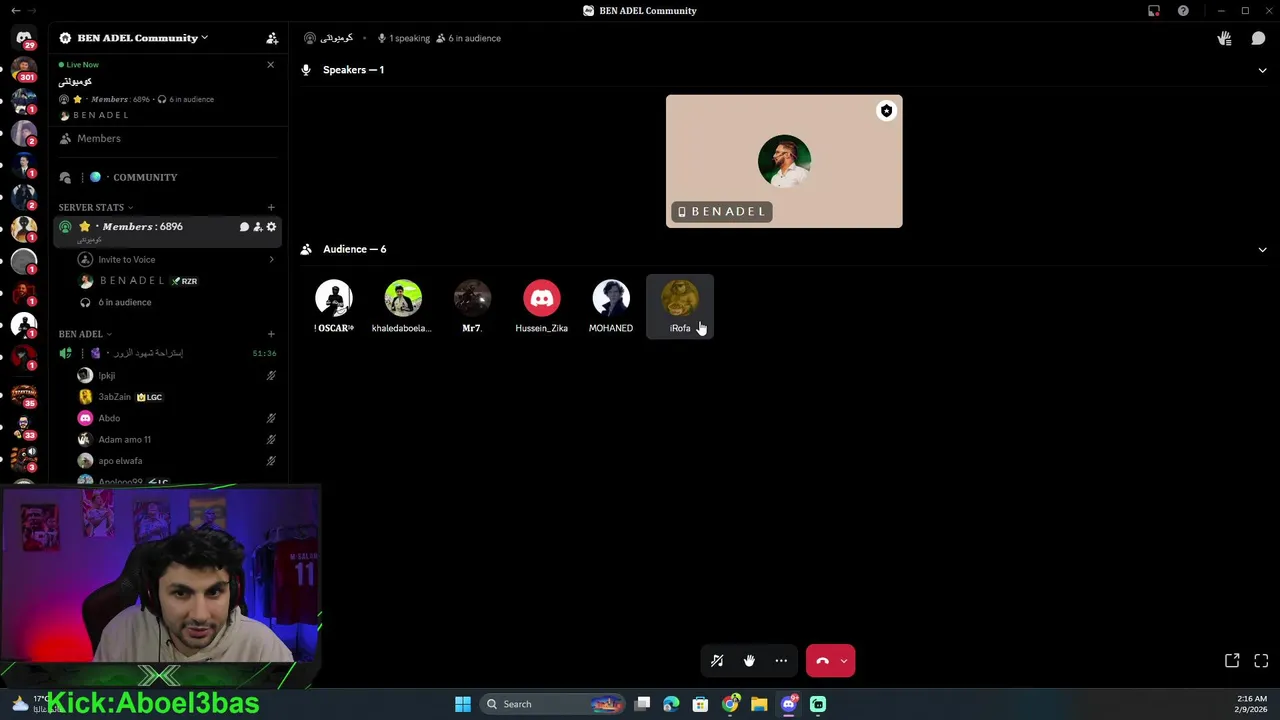Image resolution: width=1280 pixels, height=720 pixels.
Task: Click the moderator badge on speaker tile
Action: pyautogui.click(x=886, y=111)
